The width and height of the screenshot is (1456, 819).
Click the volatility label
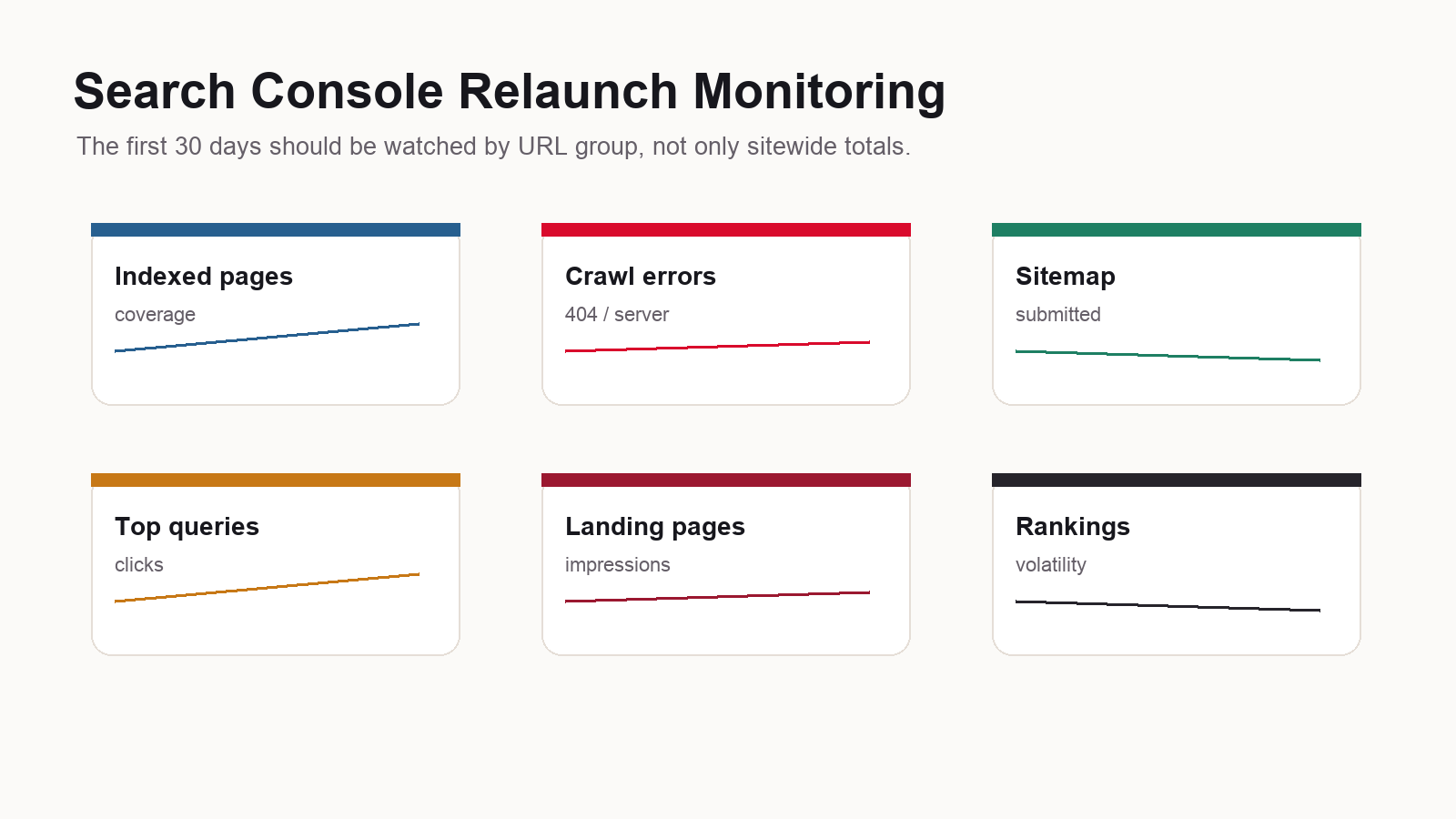point(1051,565)
